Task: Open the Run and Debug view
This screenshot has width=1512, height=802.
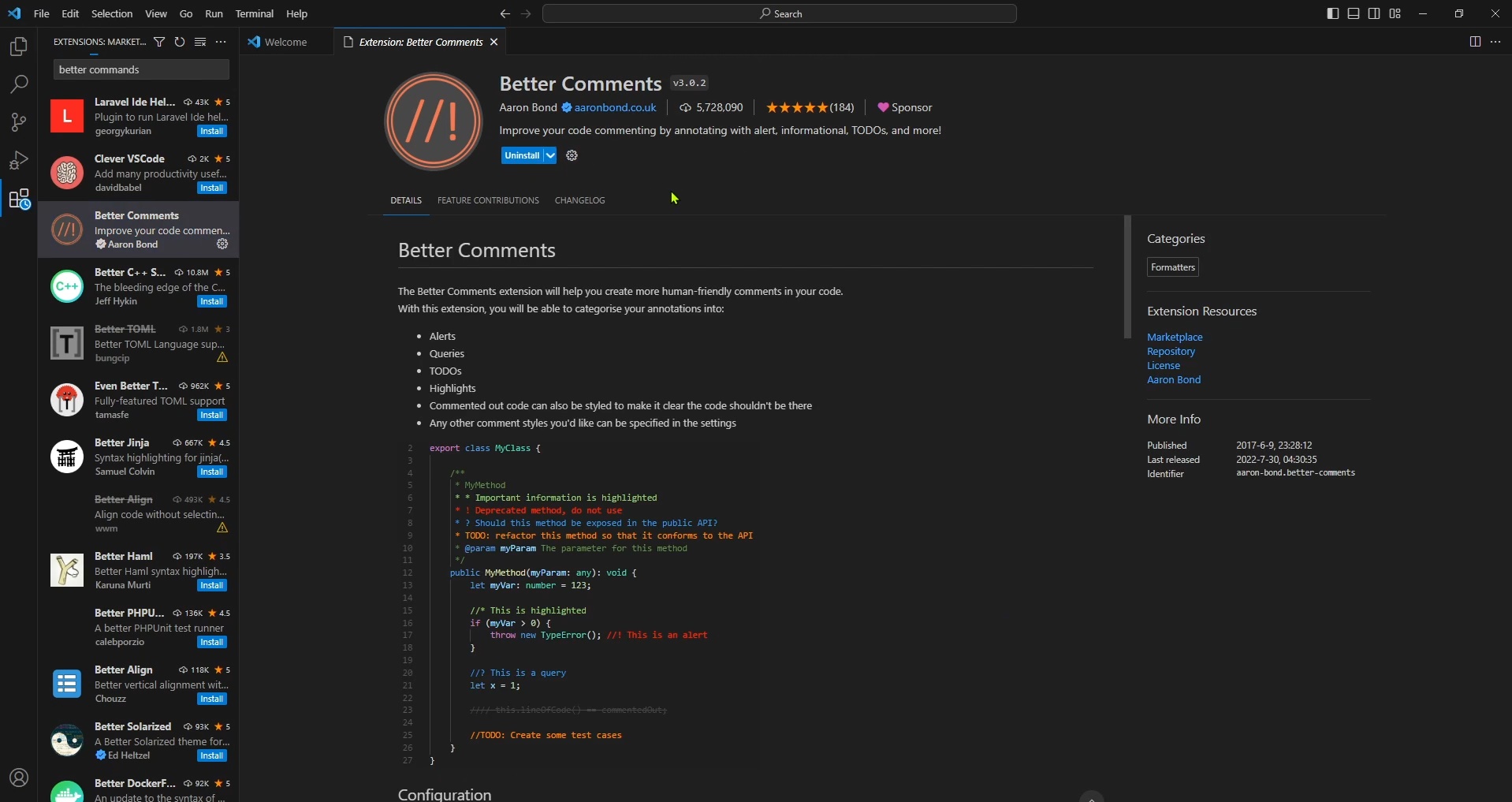Action: (19, 160)
